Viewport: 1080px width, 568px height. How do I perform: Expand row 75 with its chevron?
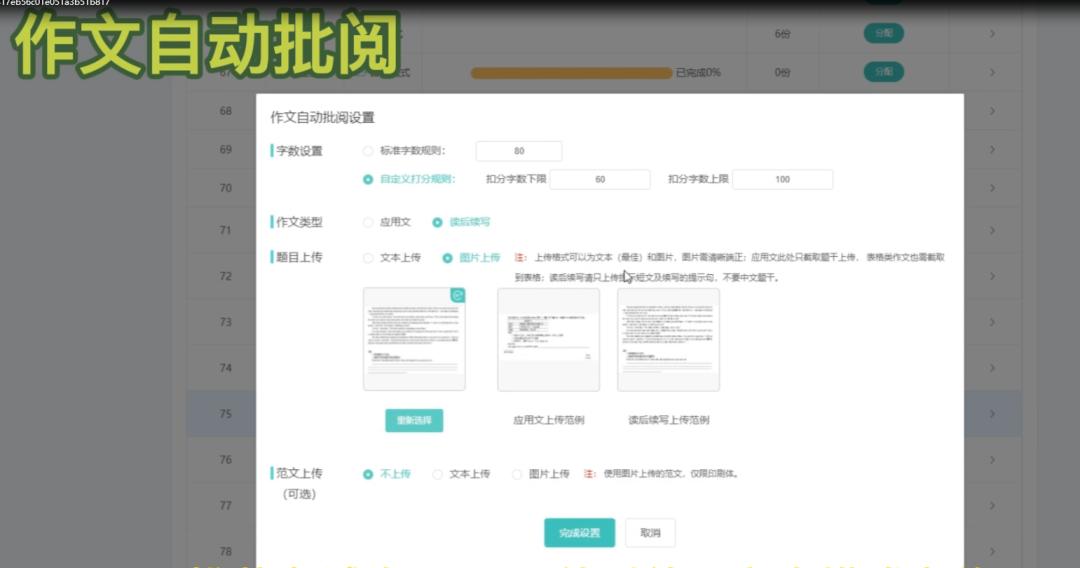click(x=993, y=414)
